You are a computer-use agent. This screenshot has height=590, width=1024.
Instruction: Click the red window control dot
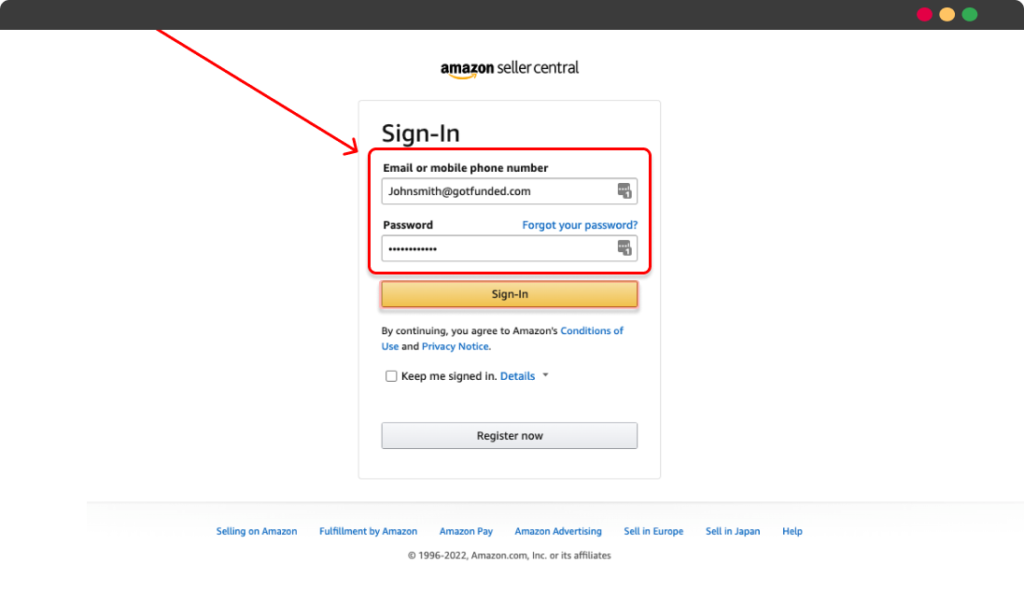tap(924, 14)
